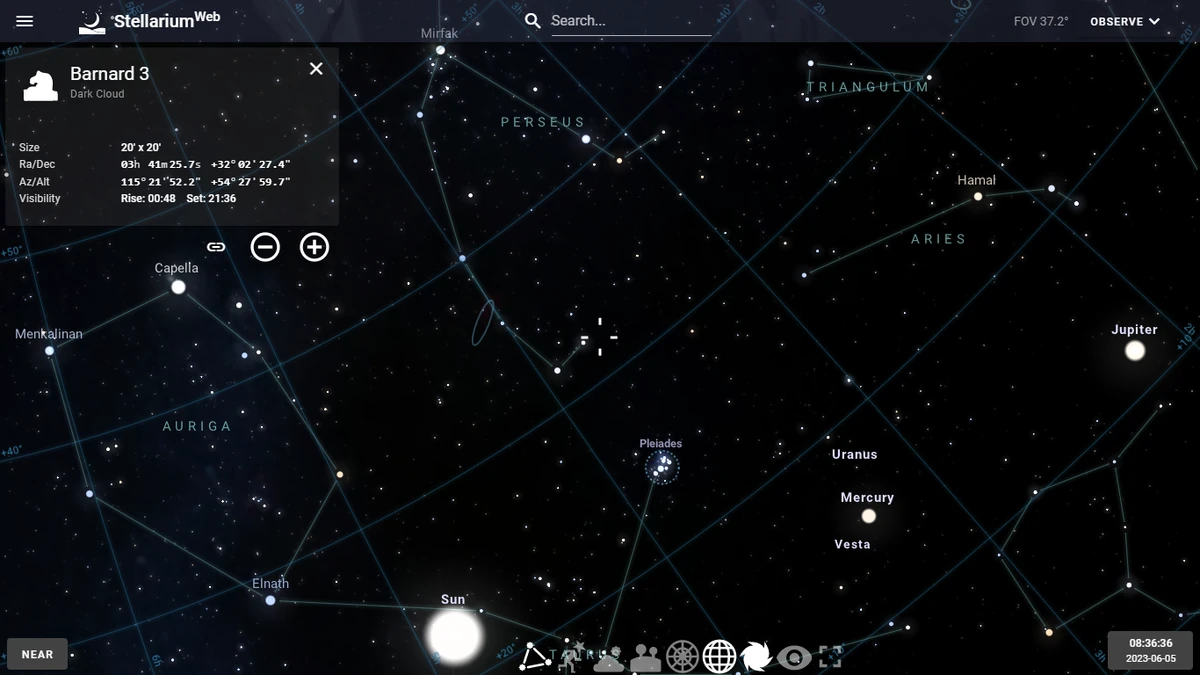Enable night mode with the eye icon

[793, 657]
